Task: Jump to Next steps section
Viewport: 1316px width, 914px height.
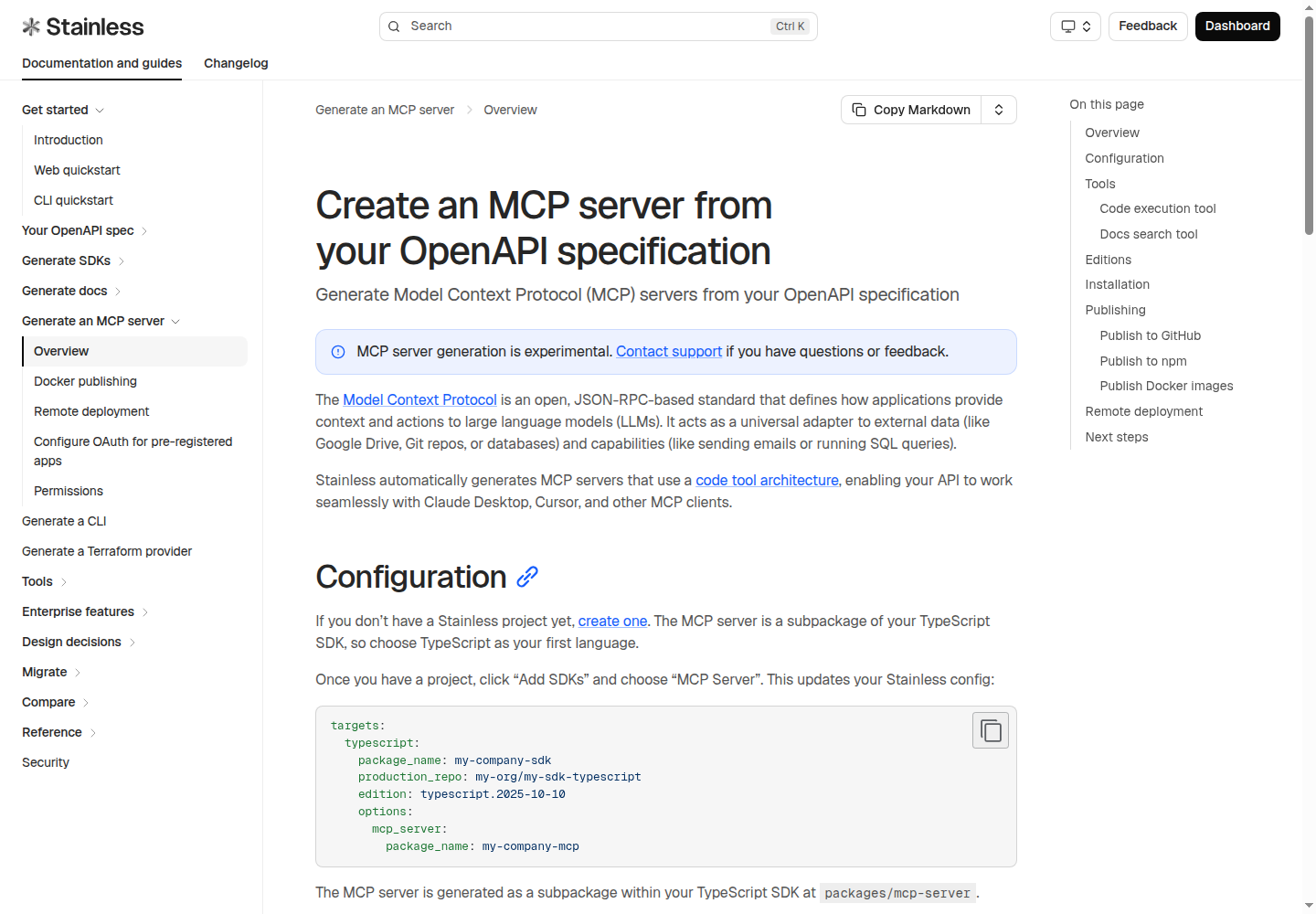Action: tap(1117, 437)
